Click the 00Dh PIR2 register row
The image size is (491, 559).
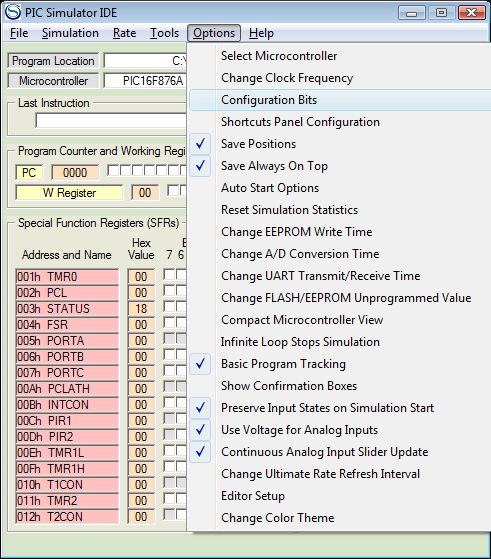[x=67, y=437]
